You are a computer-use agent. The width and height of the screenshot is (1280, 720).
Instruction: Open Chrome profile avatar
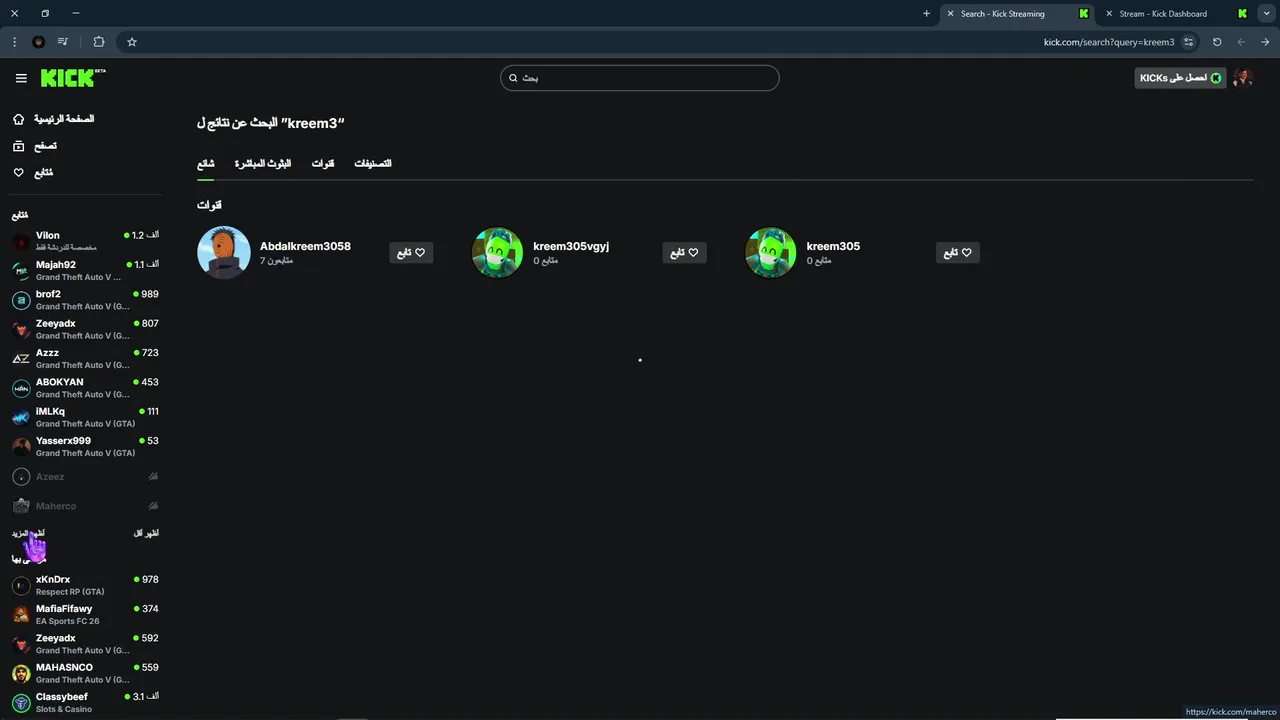click(39, 42)
